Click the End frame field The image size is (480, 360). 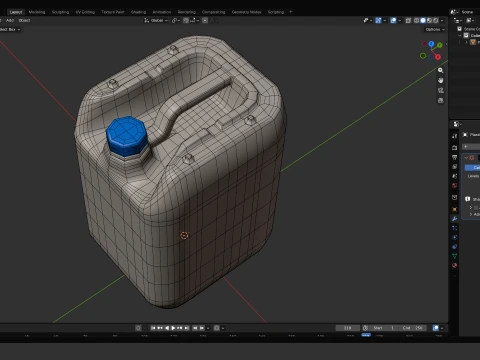click(413, 328)
